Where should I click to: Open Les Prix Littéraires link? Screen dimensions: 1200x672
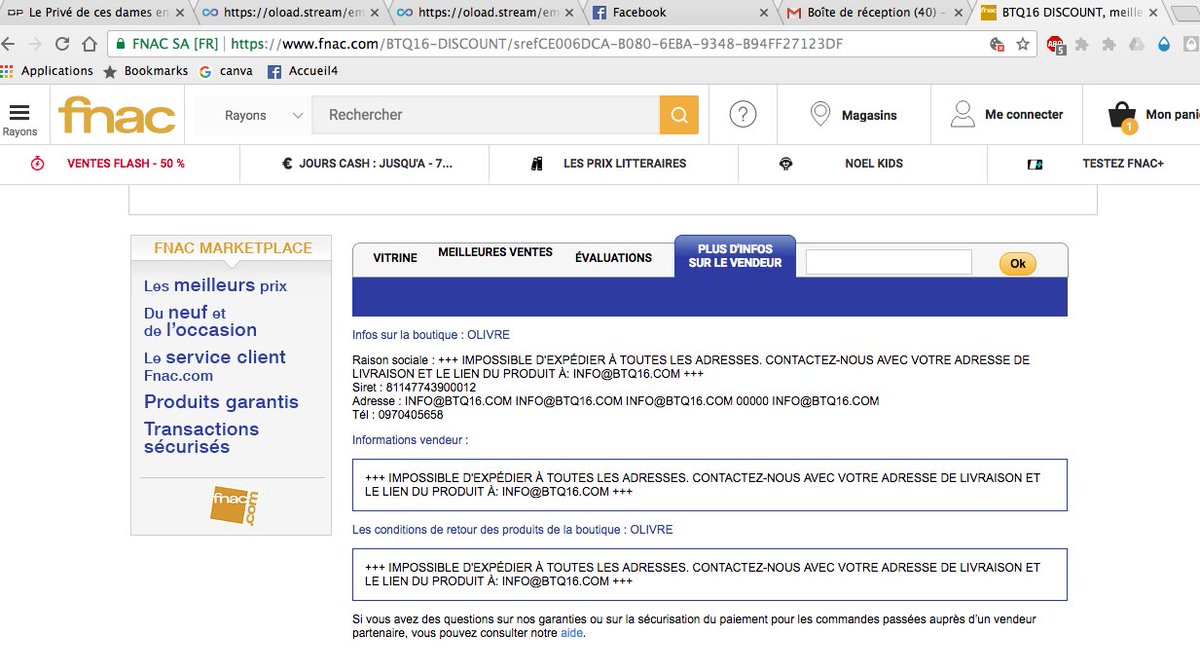point(625,163)
